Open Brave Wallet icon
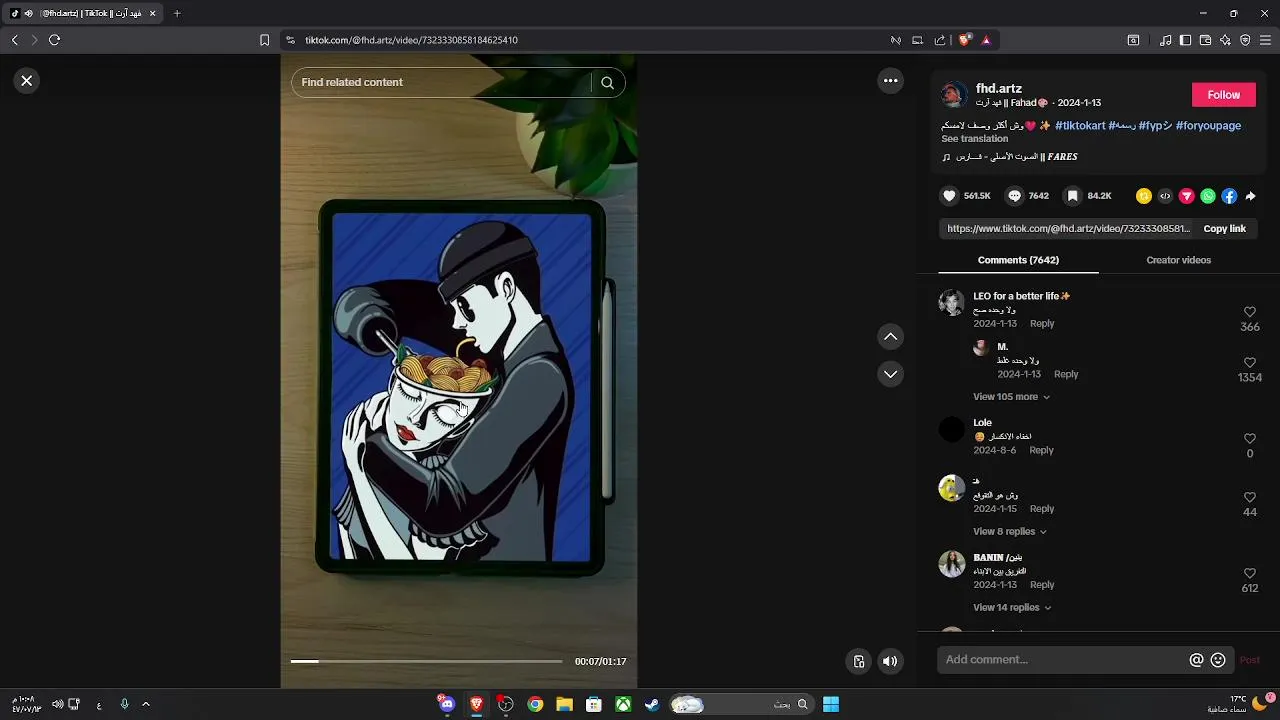This screenshot has height=720, width=1280. 1205,40
